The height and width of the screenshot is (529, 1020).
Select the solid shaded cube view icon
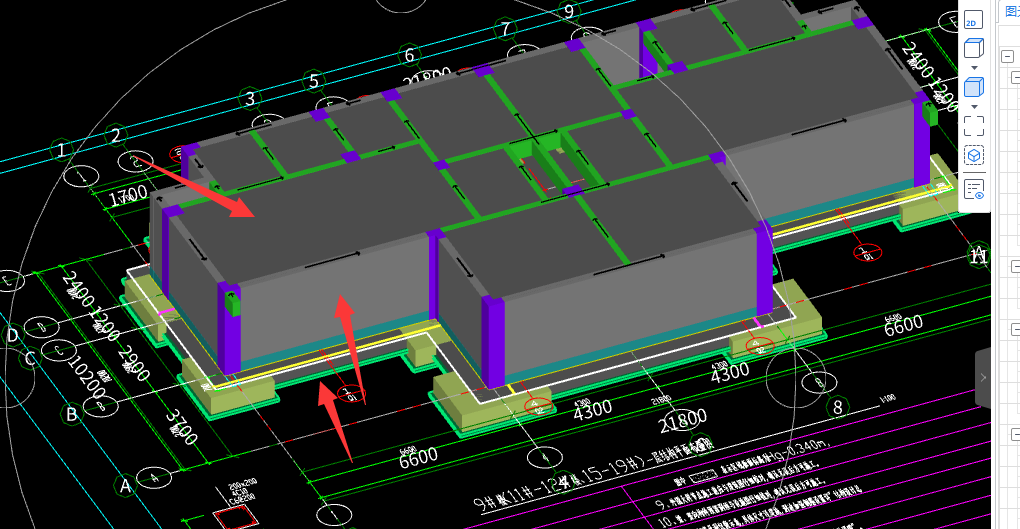973,87
